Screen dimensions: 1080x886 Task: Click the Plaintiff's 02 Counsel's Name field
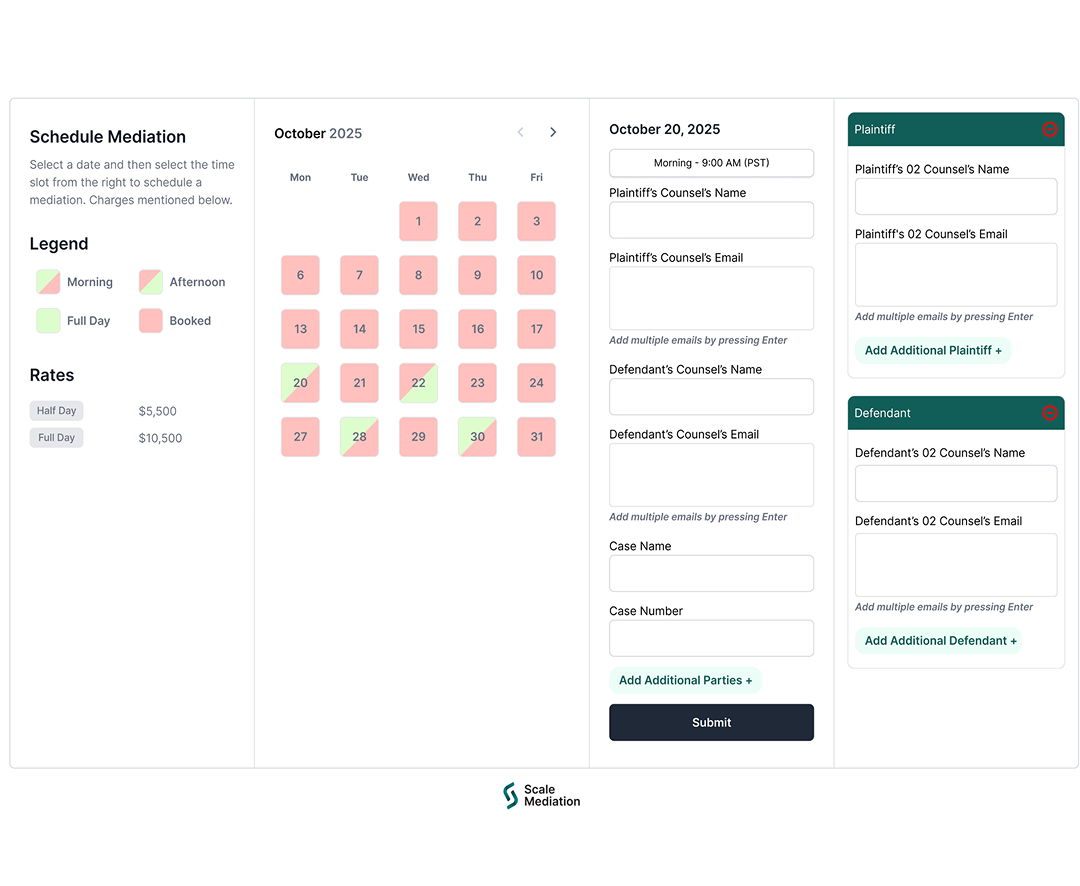tap(955, 197)
